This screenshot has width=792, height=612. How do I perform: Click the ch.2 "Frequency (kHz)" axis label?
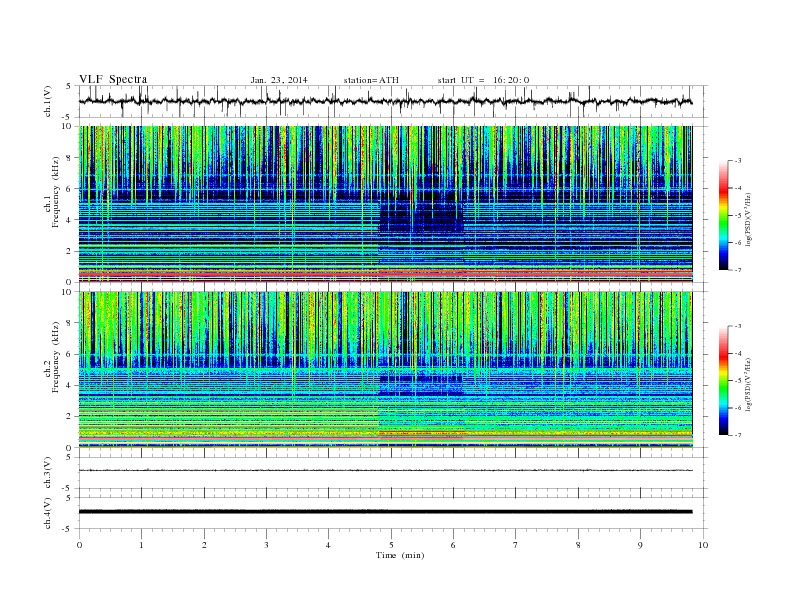tap(56, 356)
